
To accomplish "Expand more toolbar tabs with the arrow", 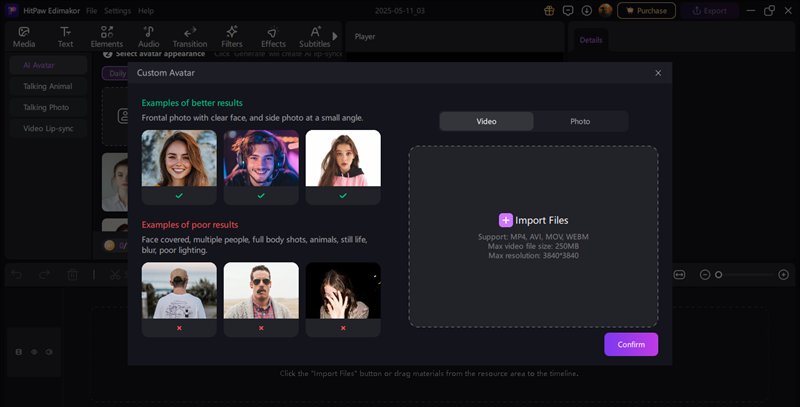I will point(335,36).
